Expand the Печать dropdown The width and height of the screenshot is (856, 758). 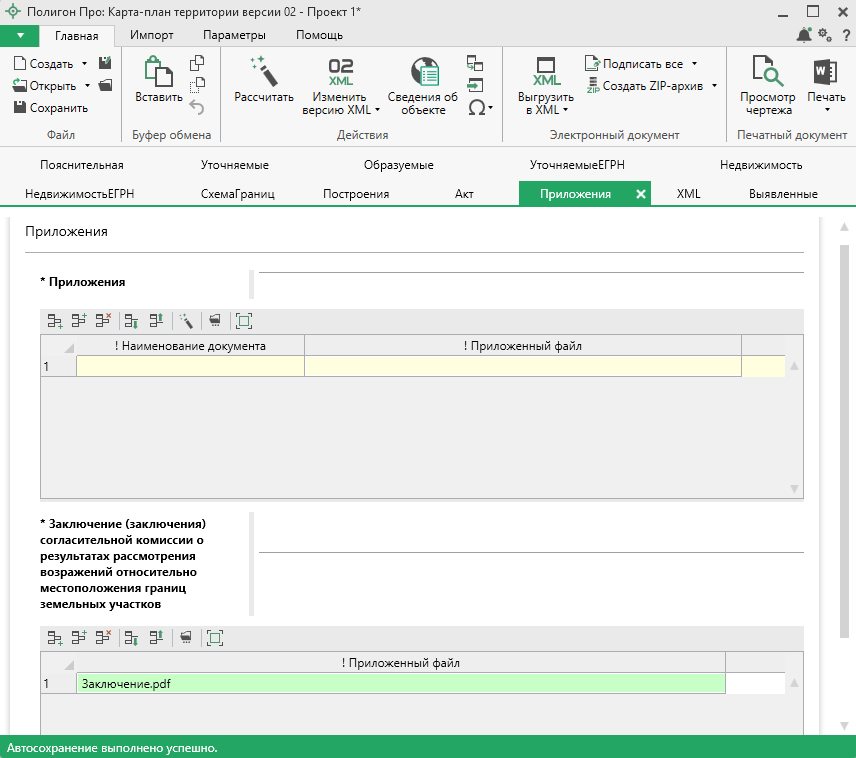tap(825, 110)
